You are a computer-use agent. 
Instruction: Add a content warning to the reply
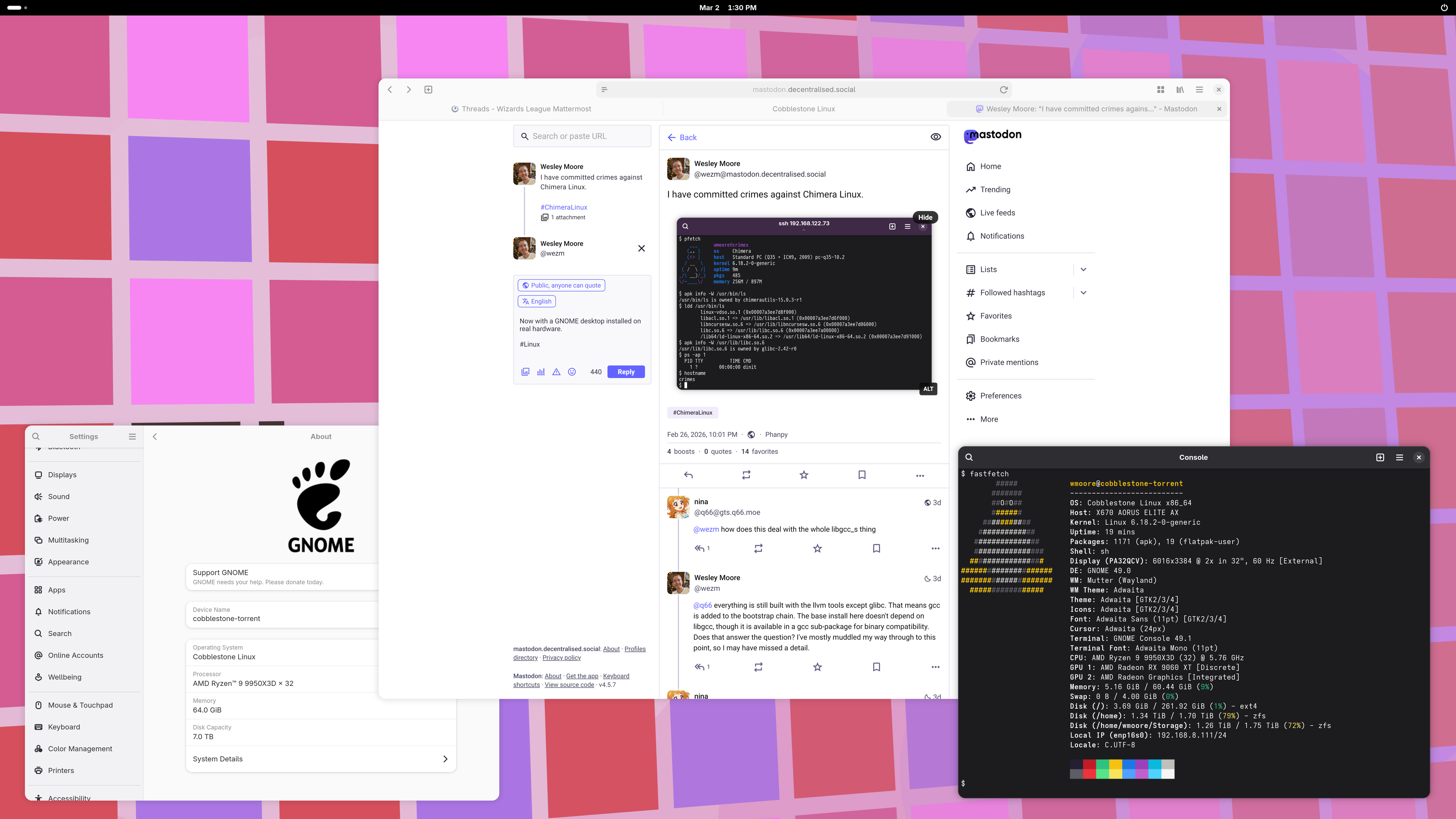(556, 372)
